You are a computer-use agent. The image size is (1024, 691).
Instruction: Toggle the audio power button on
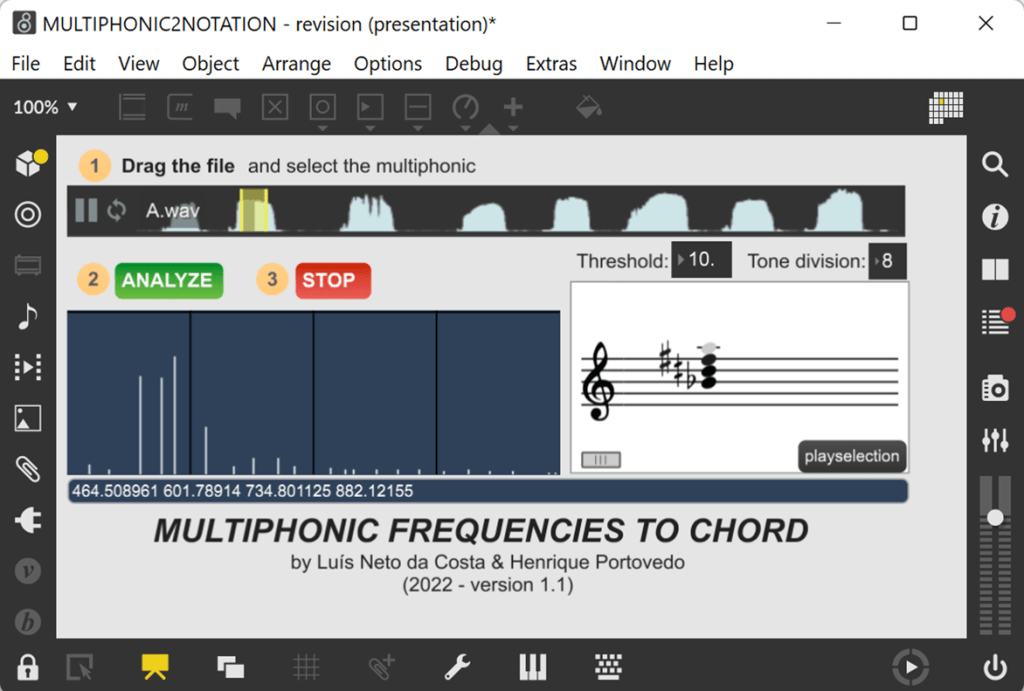[994, 666]
